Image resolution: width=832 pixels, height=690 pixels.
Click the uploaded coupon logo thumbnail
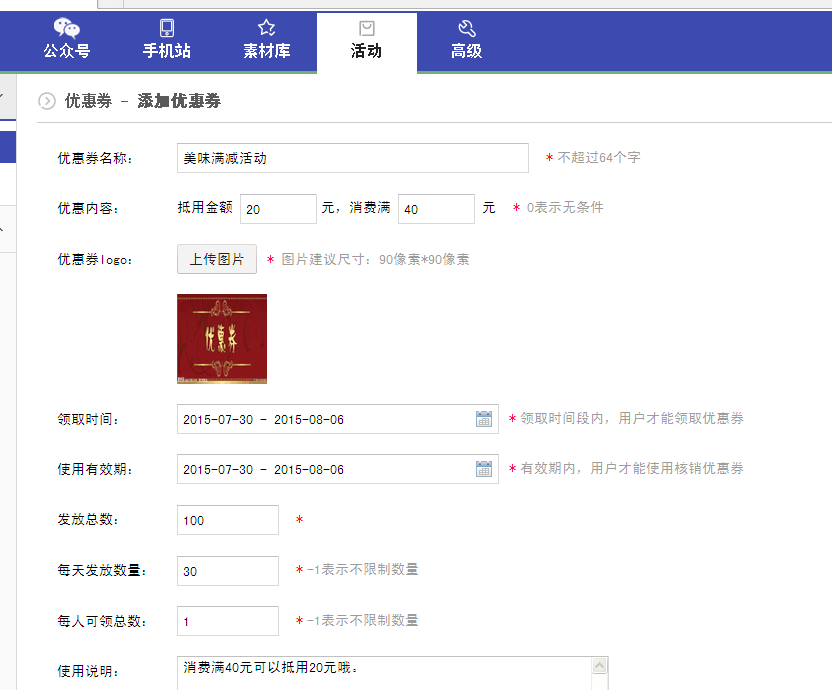(222, 338)
